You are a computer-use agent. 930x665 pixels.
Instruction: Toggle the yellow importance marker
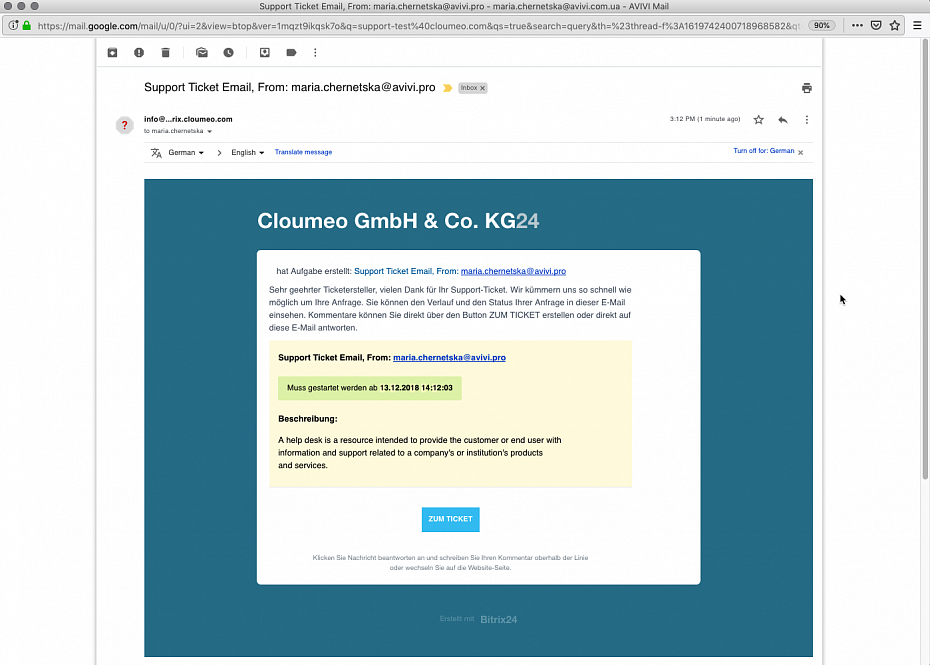tap(448, 88)
